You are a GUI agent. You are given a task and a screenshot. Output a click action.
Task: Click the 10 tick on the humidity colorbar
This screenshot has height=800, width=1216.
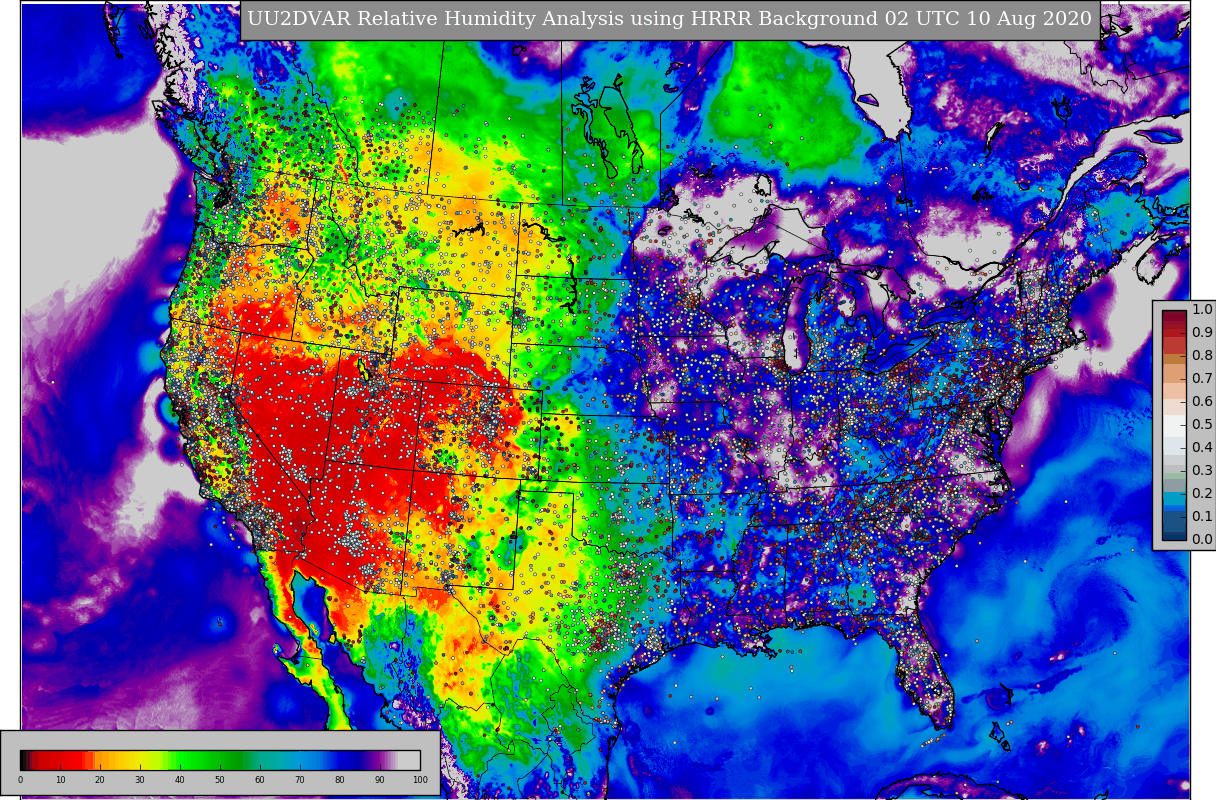(x=60, y=780)
